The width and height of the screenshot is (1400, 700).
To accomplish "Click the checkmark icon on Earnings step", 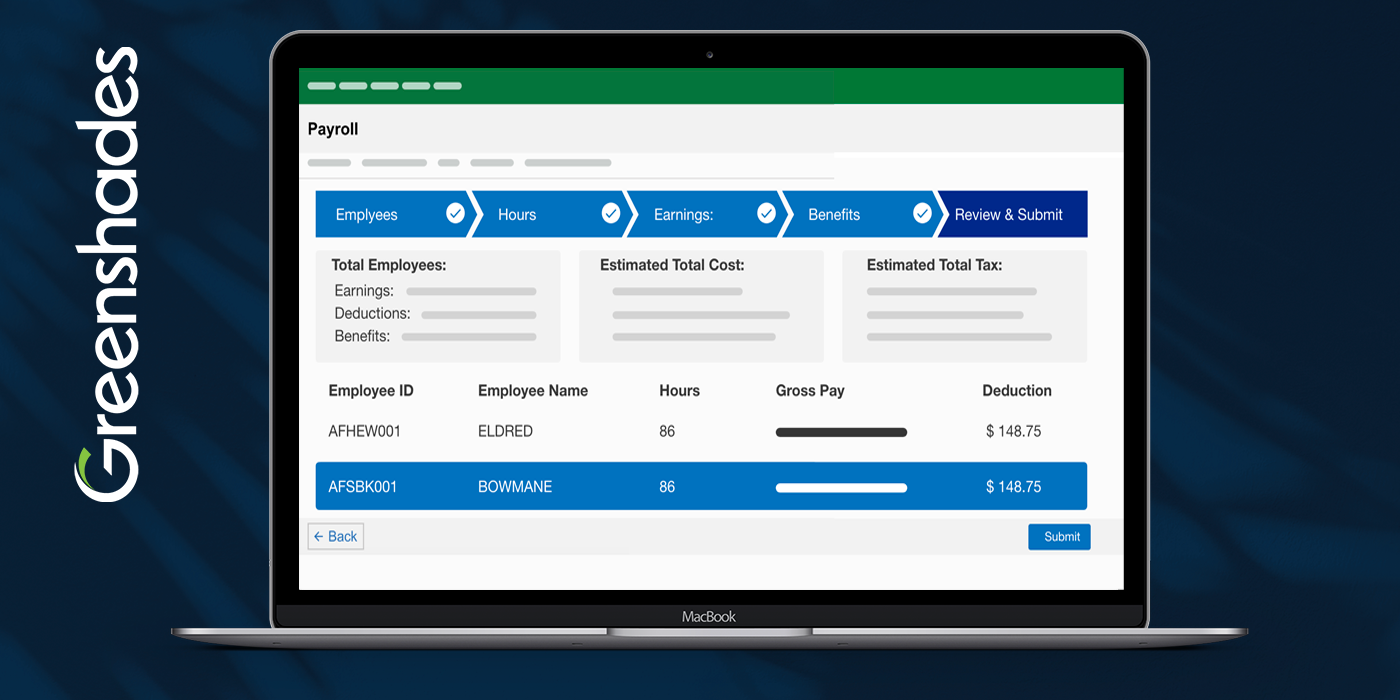I will click(766, 214).
